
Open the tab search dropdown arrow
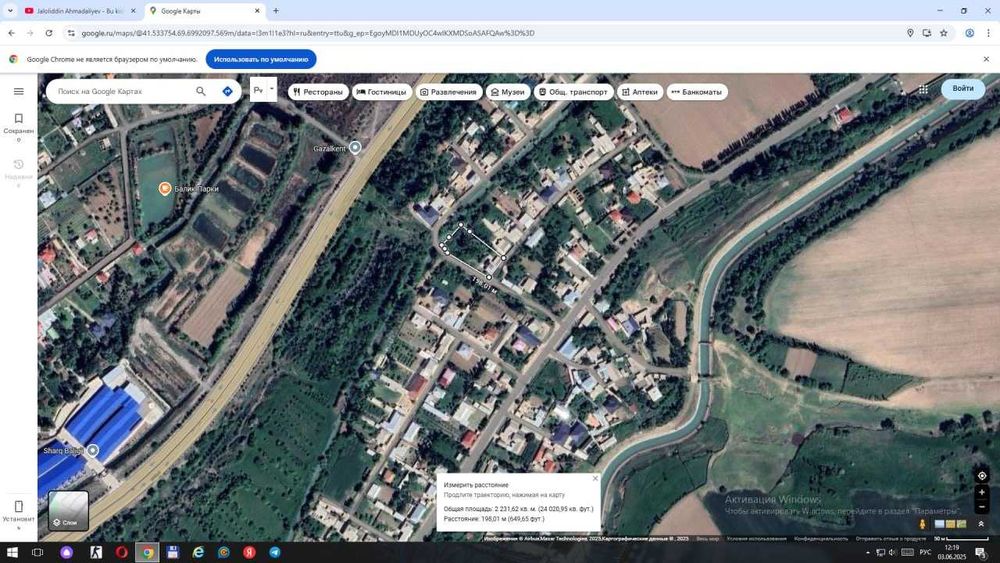pyautogui.click(x=10, y=11)
